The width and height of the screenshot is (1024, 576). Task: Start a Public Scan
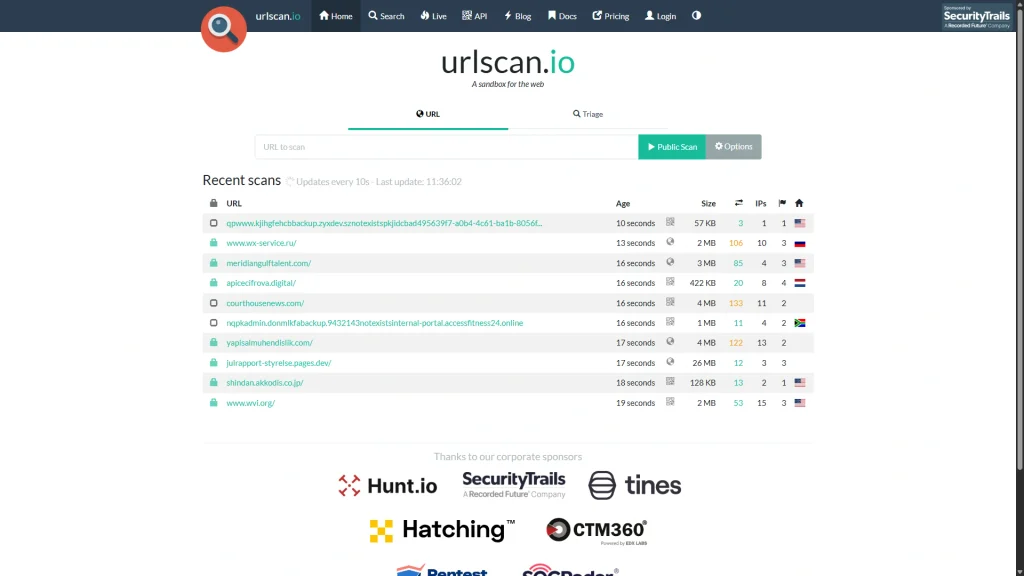click(x=672, y=147)
